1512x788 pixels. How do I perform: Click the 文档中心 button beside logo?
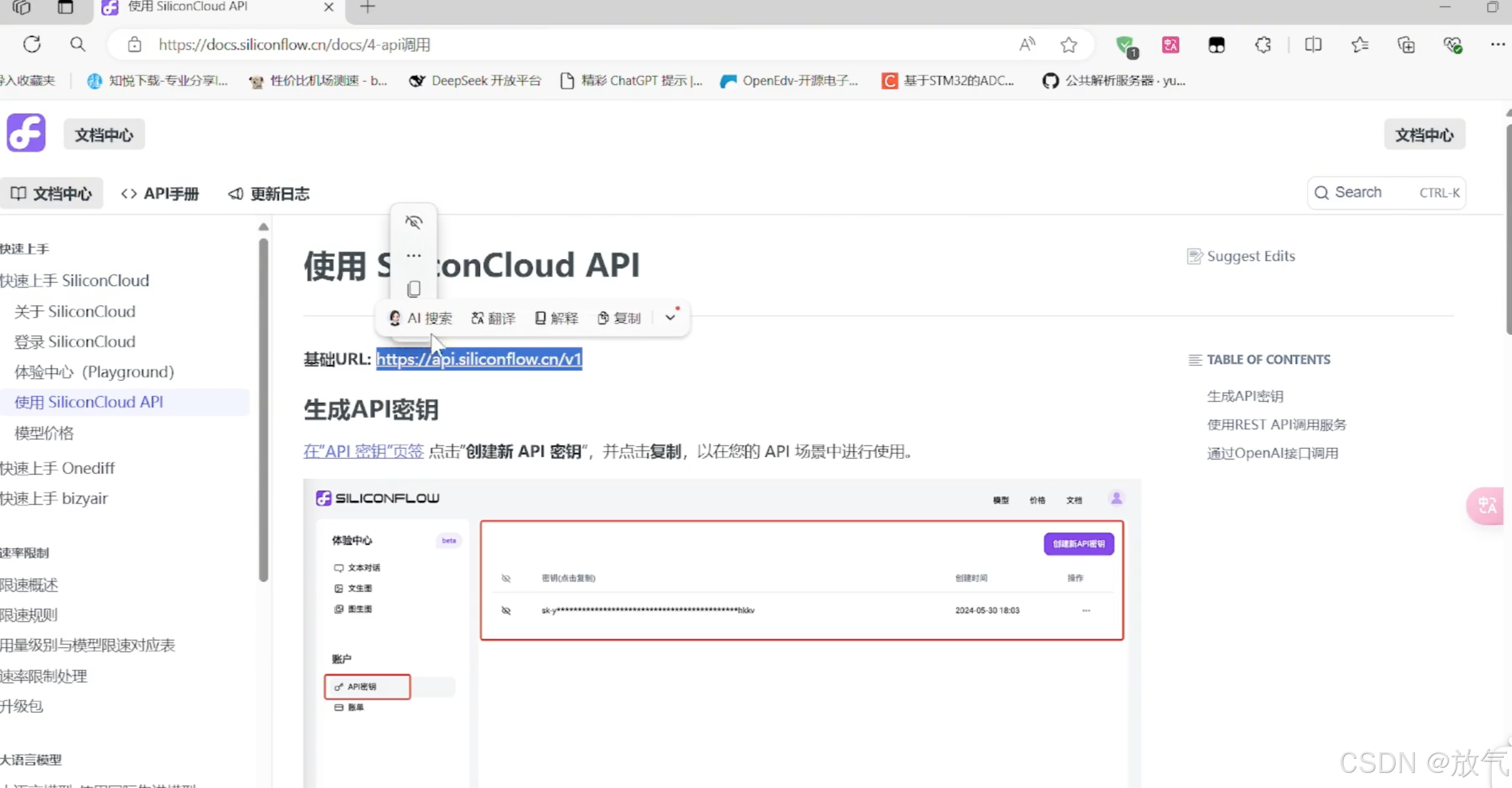(x=104, y=134)
